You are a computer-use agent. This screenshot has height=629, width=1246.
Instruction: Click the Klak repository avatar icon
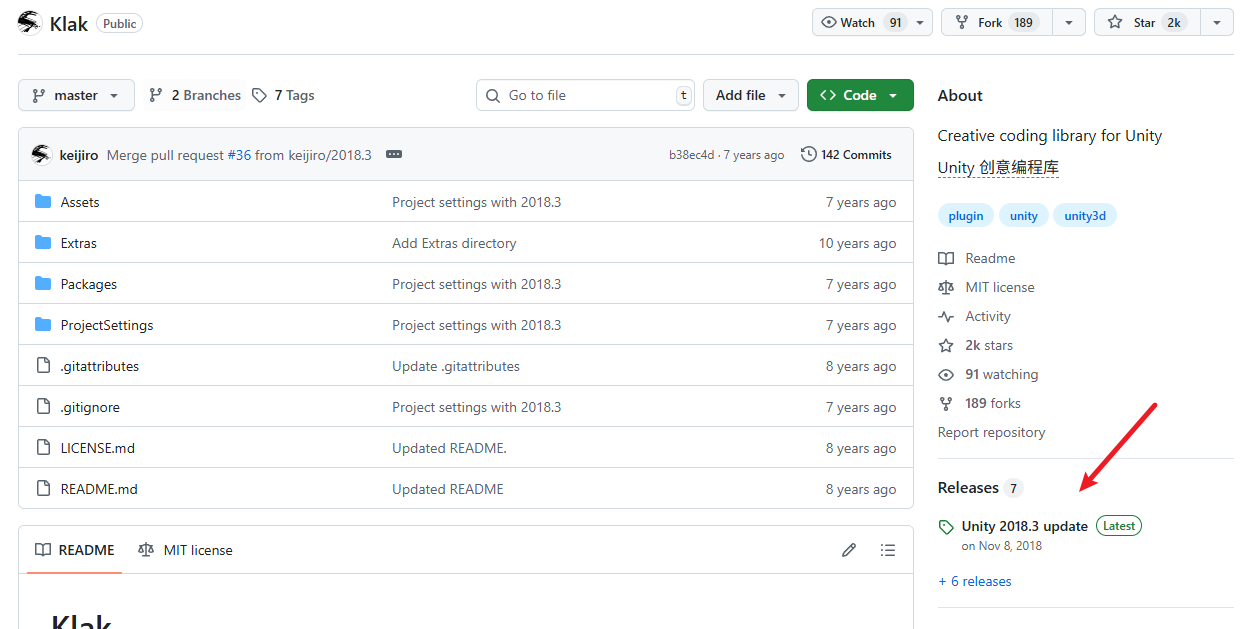click(30, 22)
